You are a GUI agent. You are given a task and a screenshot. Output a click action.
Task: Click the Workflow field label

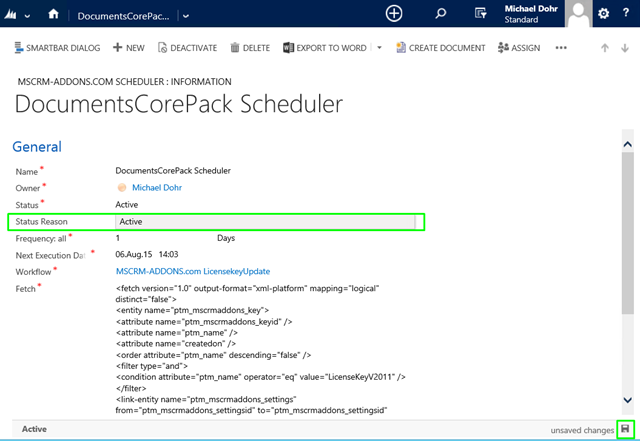(x=33, y=272)
